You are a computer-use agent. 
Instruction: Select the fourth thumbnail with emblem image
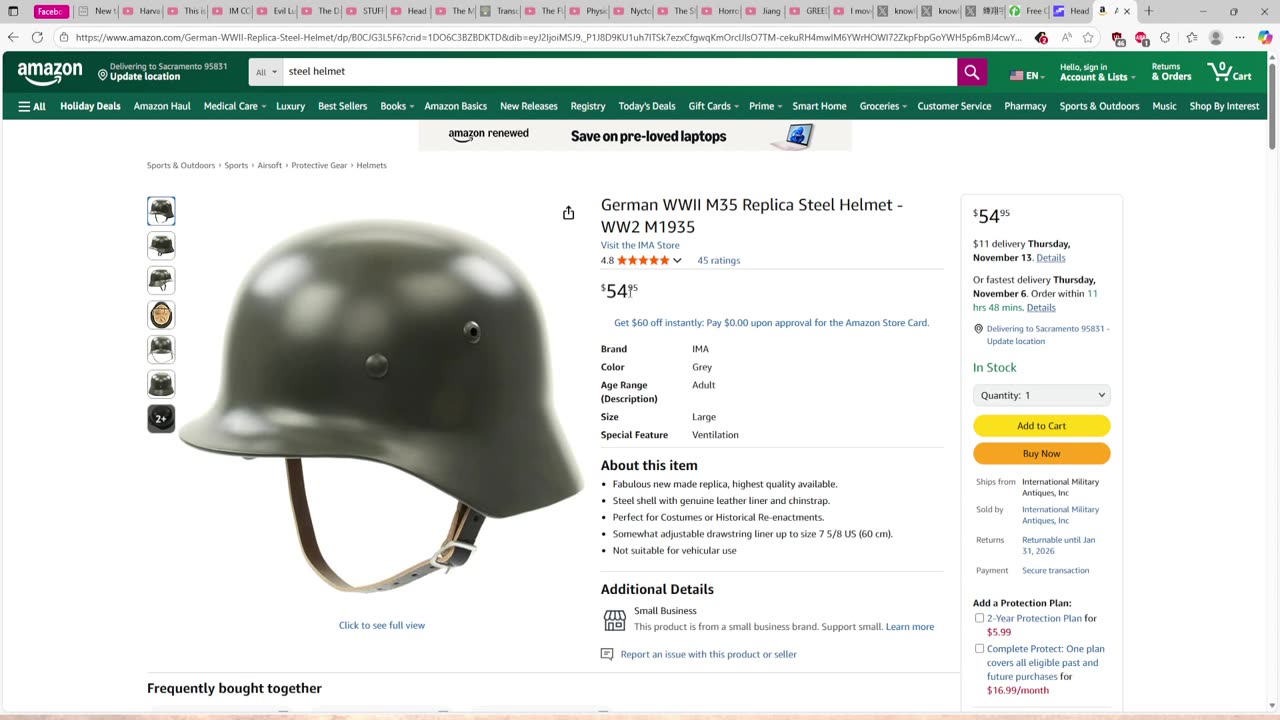click(161, 315)
